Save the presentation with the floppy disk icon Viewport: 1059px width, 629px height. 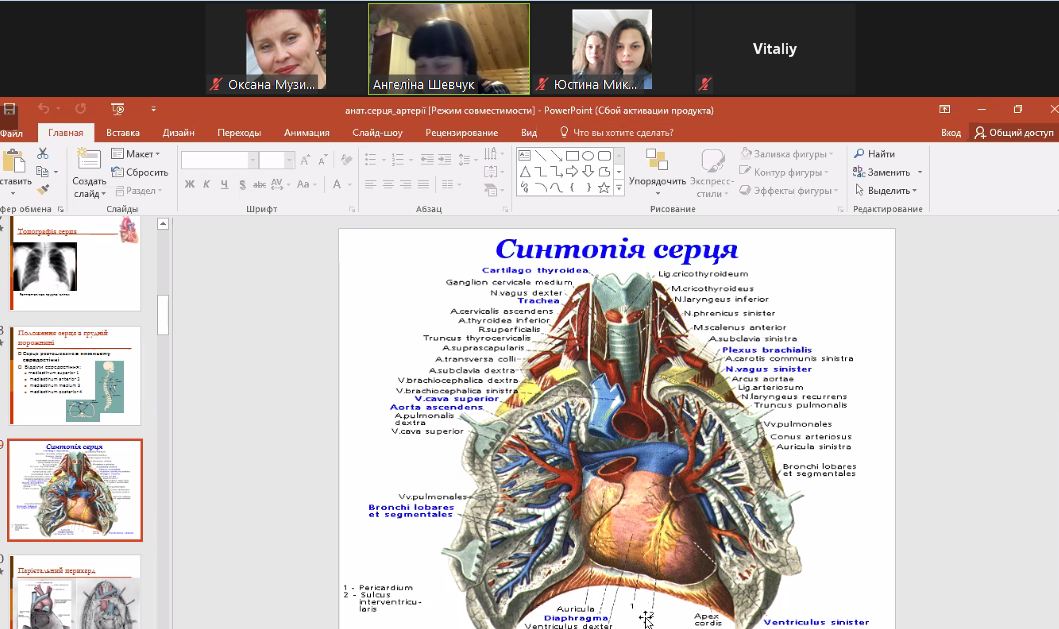[x=9, y=109]
